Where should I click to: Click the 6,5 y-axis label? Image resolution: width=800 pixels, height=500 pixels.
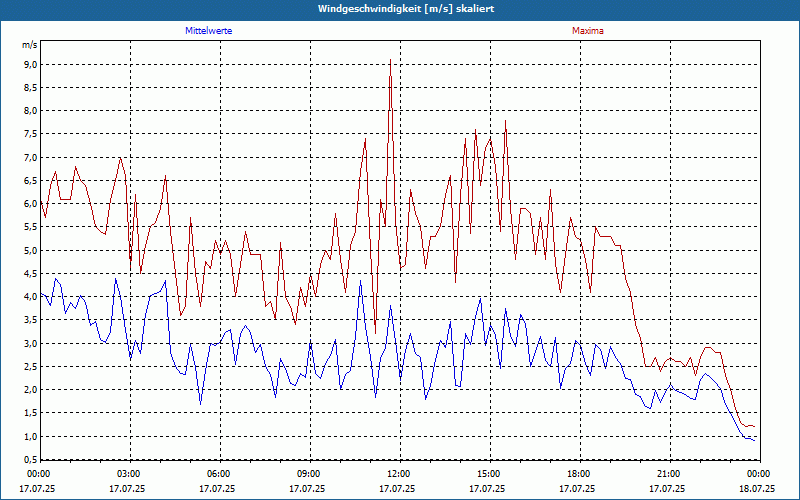[x=31, y=181]
